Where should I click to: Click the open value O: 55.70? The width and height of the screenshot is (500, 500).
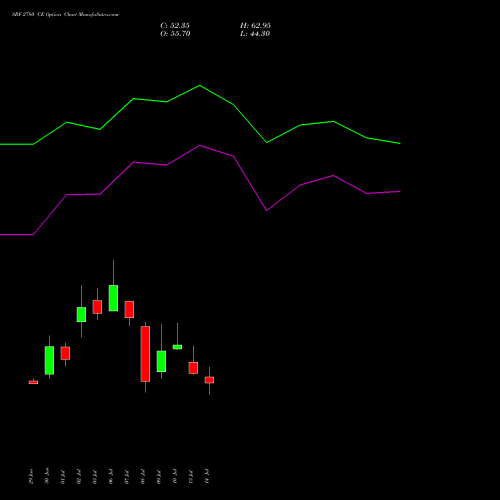[x=175, y=34]
